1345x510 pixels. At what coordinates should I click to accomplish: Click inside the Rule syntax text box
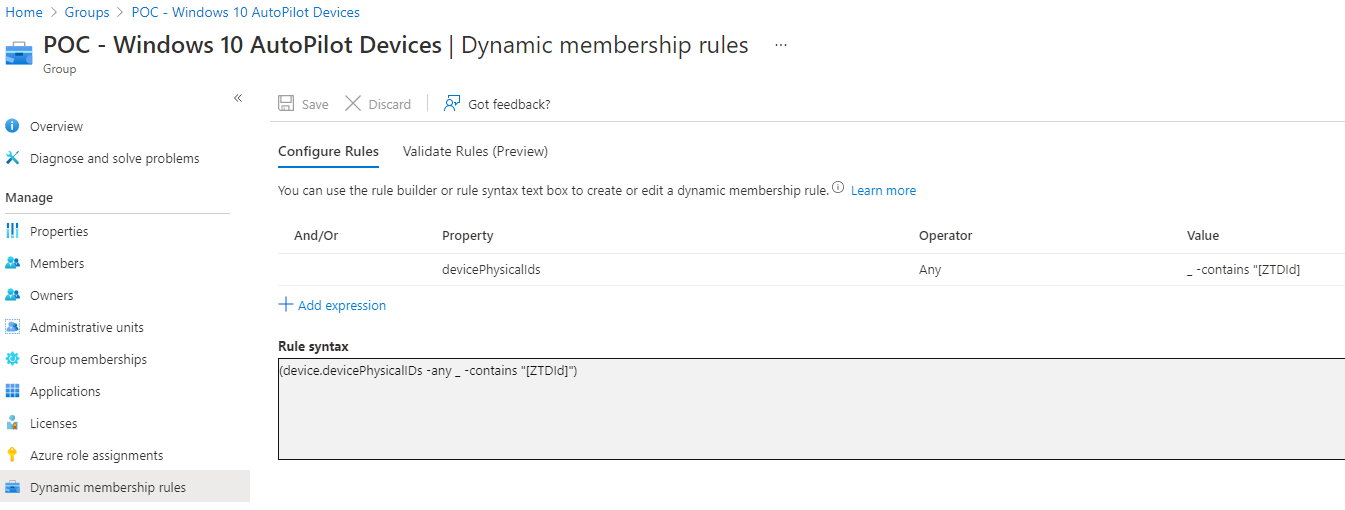pos(811,409)
